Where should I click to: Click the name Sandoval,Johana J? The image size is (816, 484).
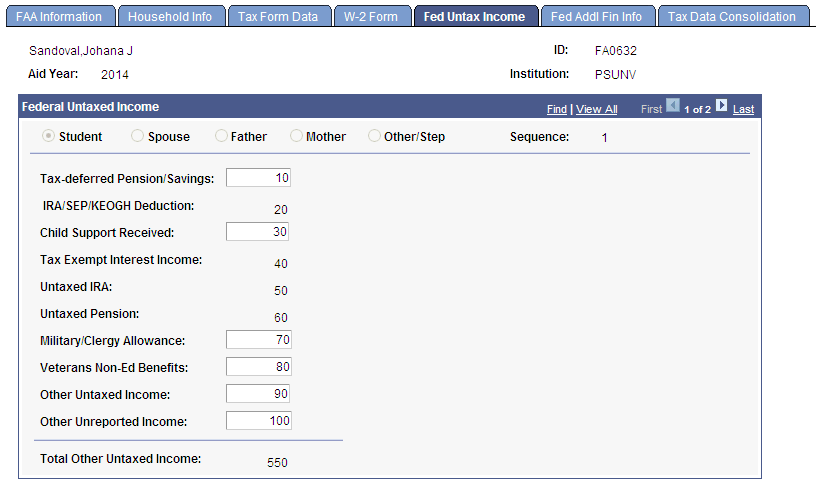(x=81, y=51)
